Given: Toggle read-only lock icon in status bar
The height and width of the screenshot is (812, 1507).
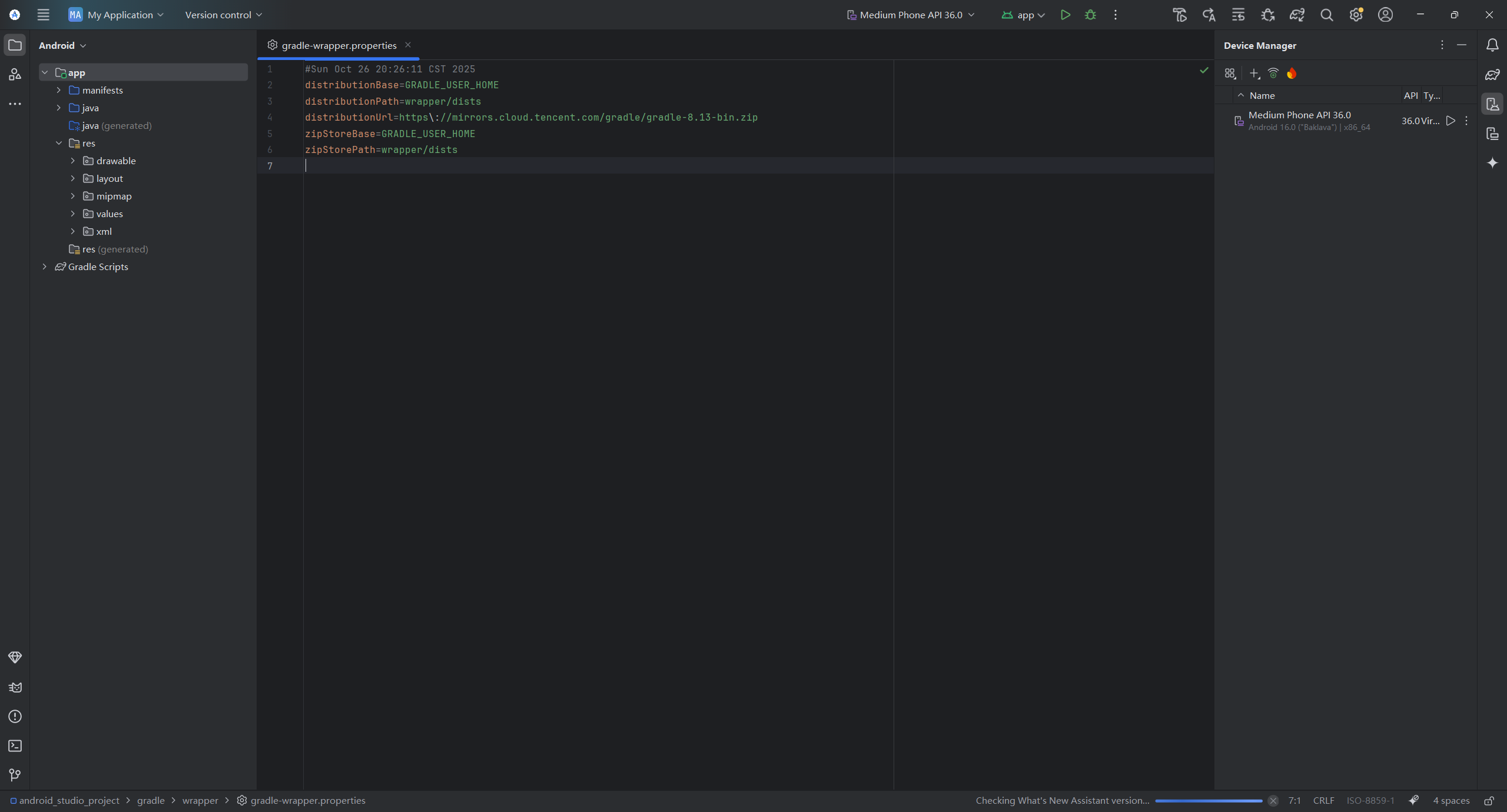Looking at the screenshot, I should [1489, 801].
